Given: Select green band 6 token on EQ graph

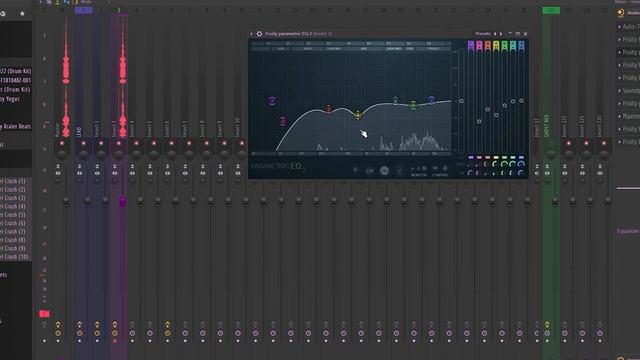Looking at the screenshot, I should (395, 100).
